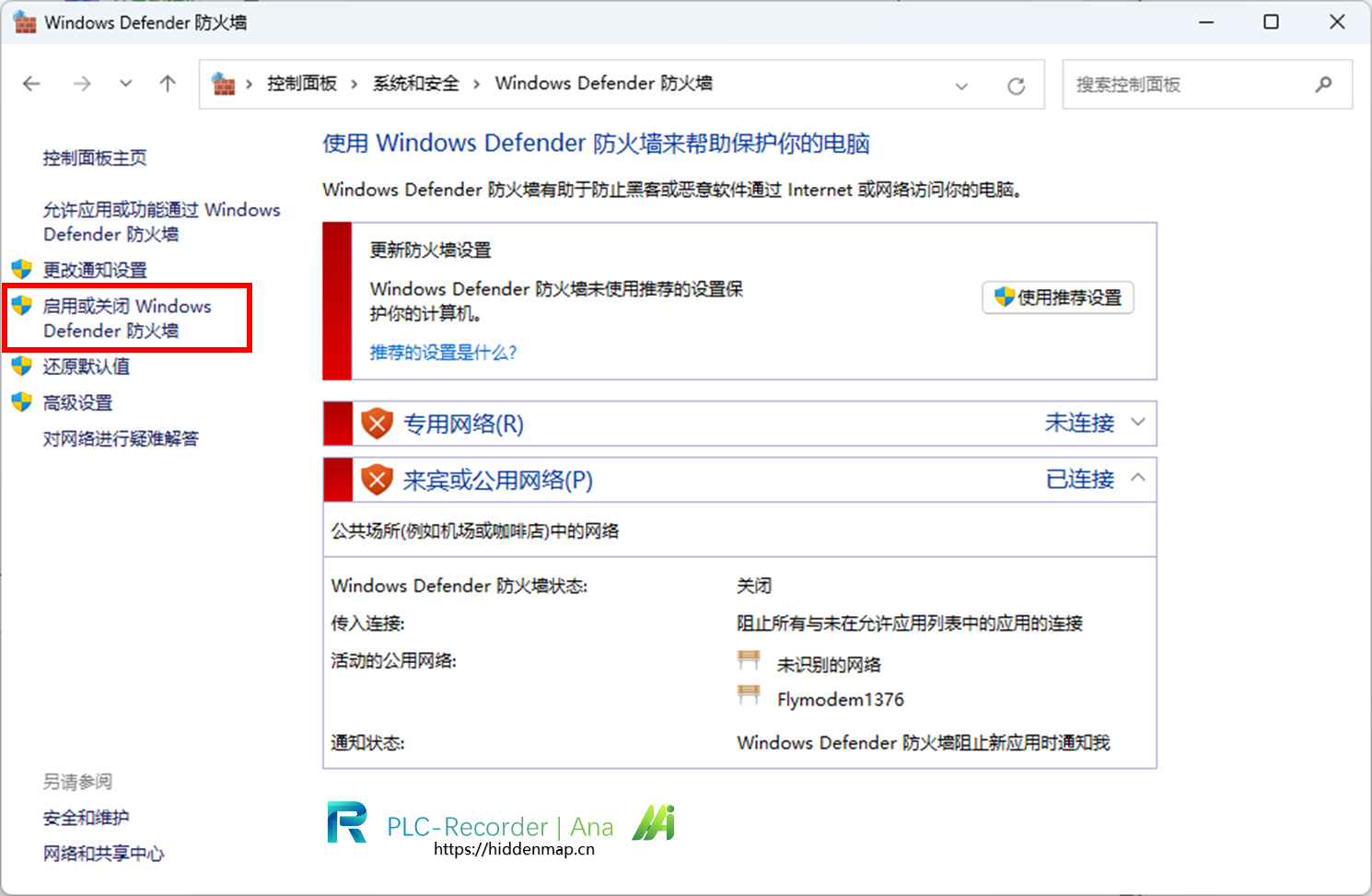This screenshot has width=1372, height=896.
Task: Open 控制面板主页 link
Action: coord(95,158)
